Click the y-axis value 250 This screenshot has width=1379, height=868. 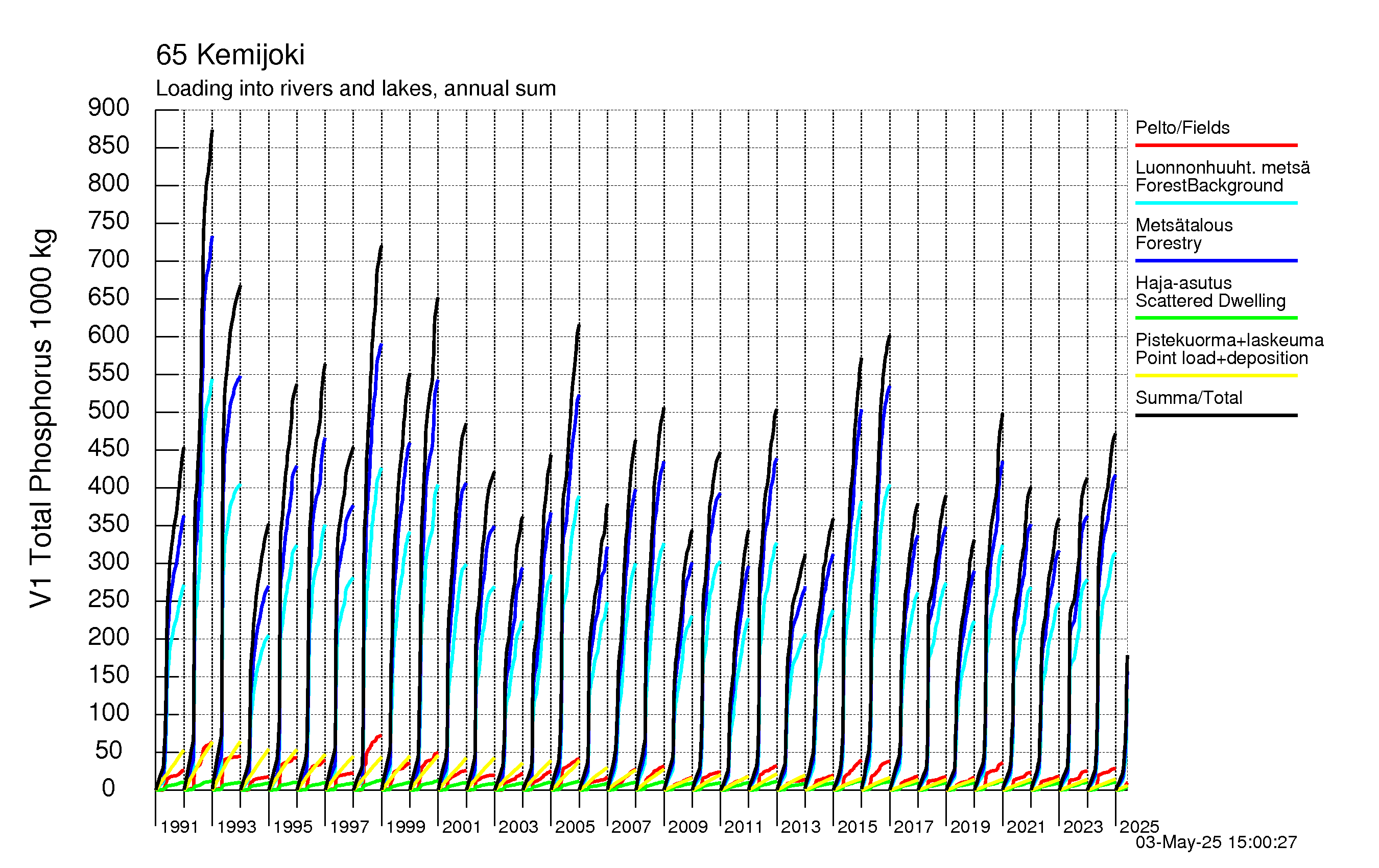point(109,599)
